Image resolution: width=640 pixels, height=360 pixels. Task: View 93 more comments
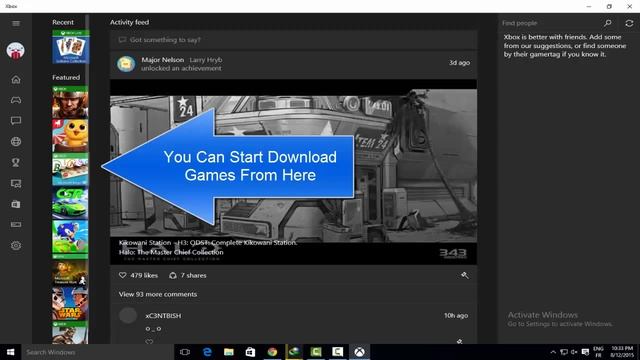click(x=158, y=294)
